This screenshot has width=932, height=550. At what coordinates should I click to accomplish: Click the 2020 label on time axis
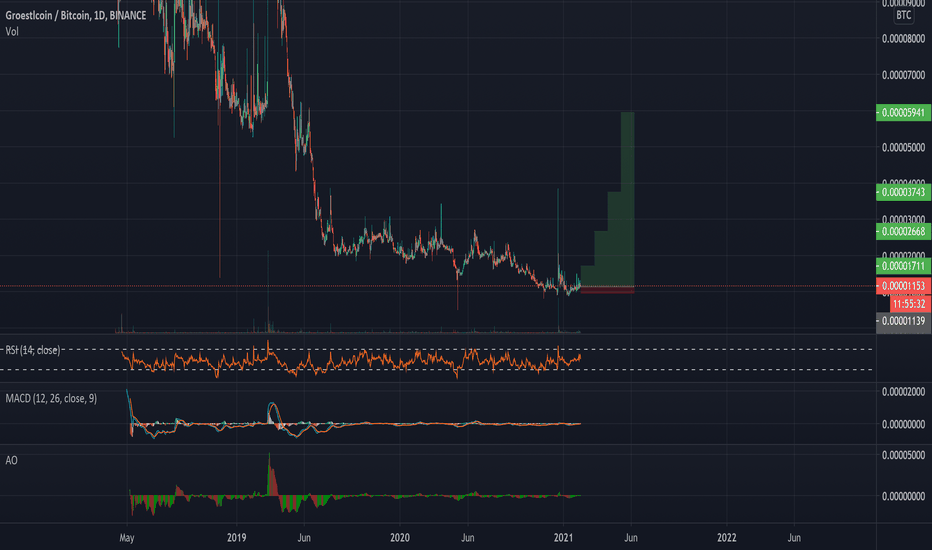click(x=400, y=538)
